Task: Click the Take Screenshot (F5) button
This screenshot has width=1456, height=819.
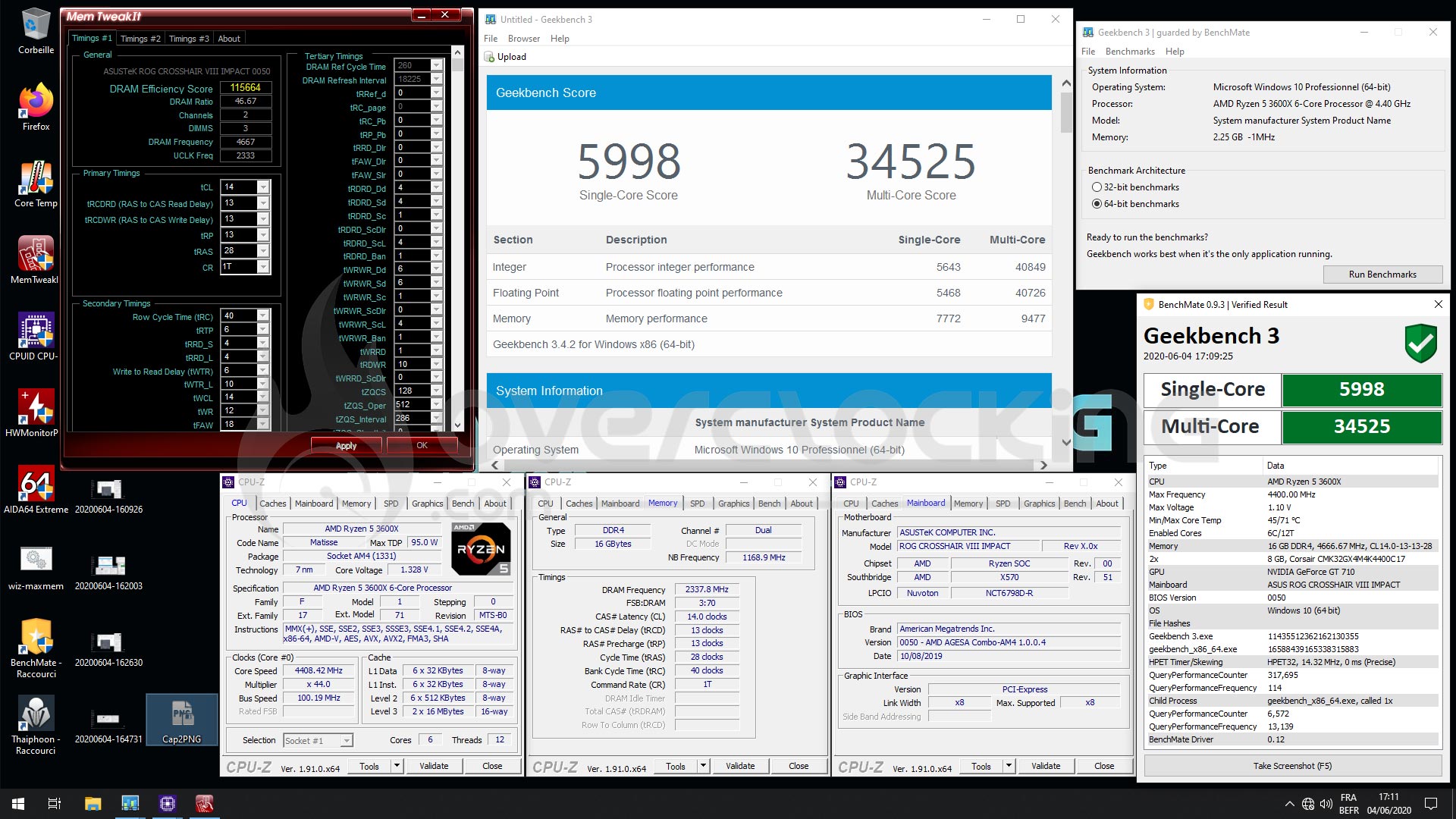Action: coord(1292,766)
